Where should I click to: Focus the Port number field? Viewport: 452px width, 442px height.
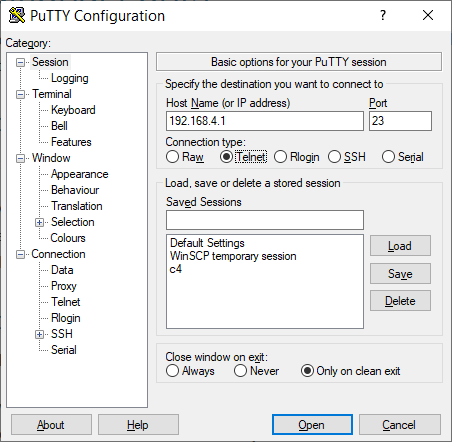coord(400,121)
